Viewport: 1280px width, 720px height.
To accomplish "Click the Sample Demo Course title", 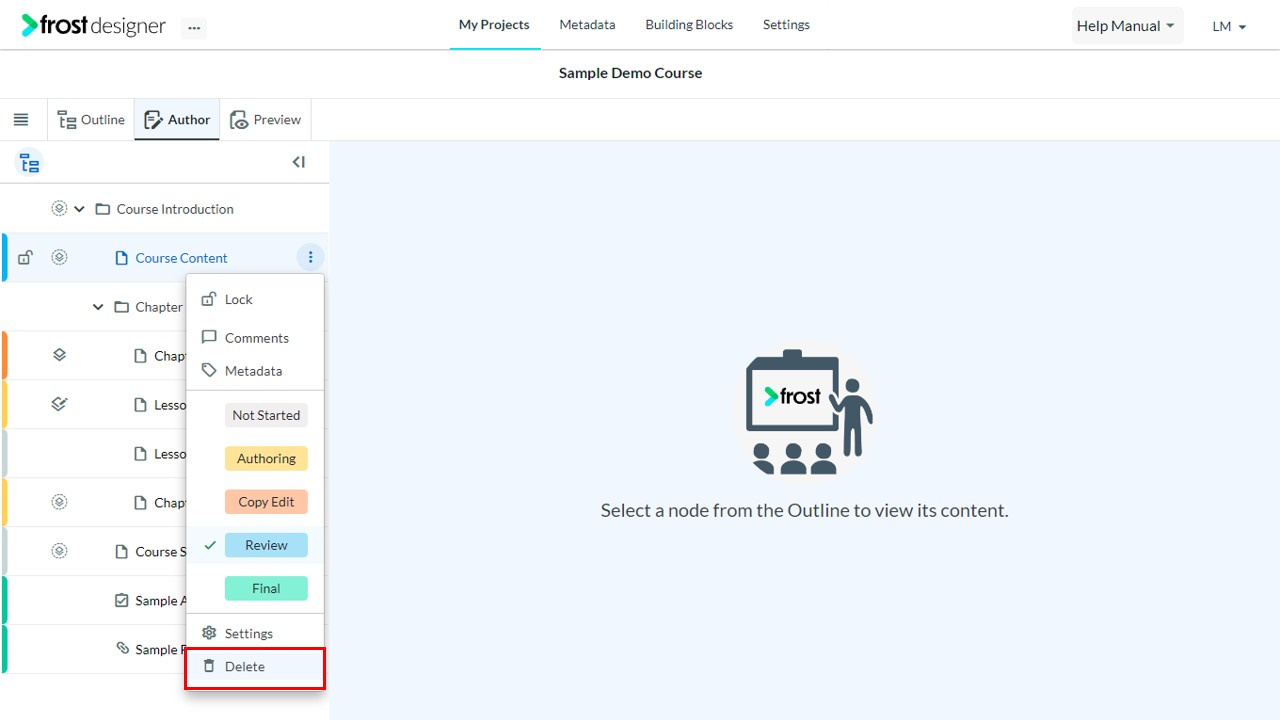I will click(630, 73).
